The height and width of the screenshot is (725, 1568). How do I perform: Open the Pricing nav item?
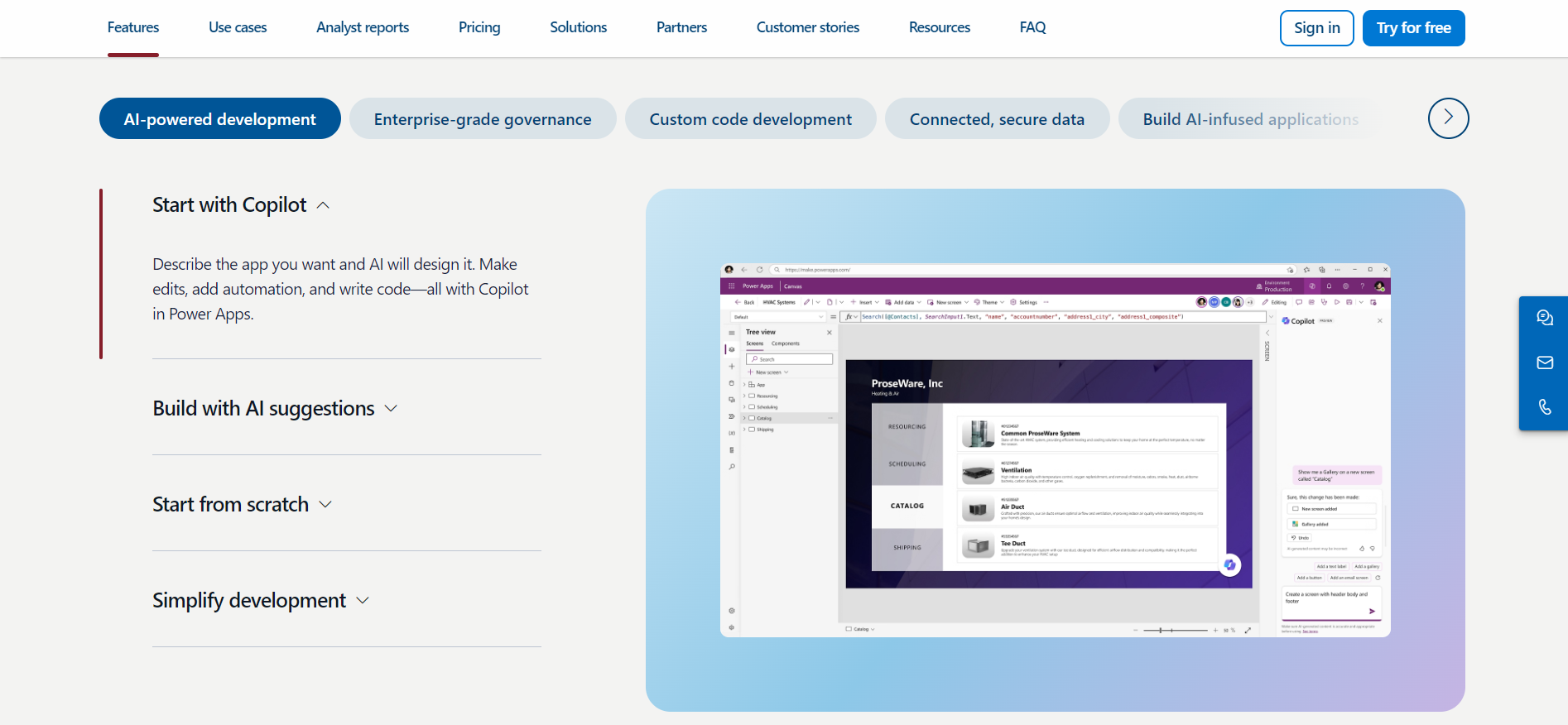(x=479, y=27)
